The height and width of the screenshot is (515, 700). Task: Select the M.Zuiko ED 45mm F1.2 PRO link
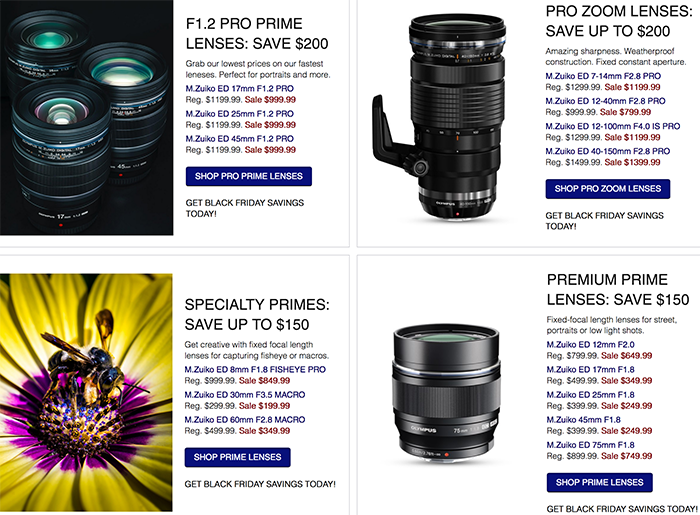pos(239,138)
